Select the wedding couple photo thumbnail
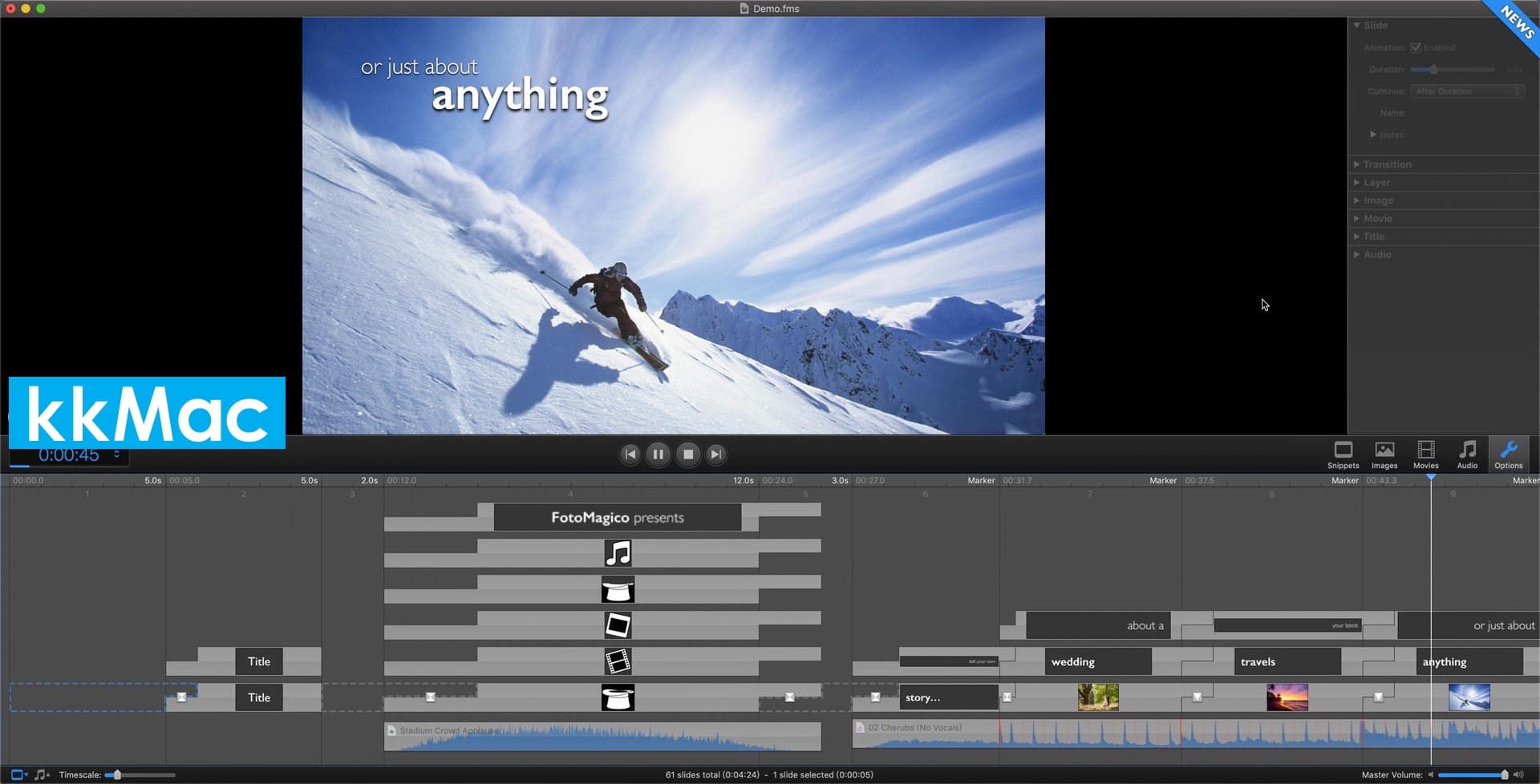The image size is (1540, 784). click(1098, 697)
